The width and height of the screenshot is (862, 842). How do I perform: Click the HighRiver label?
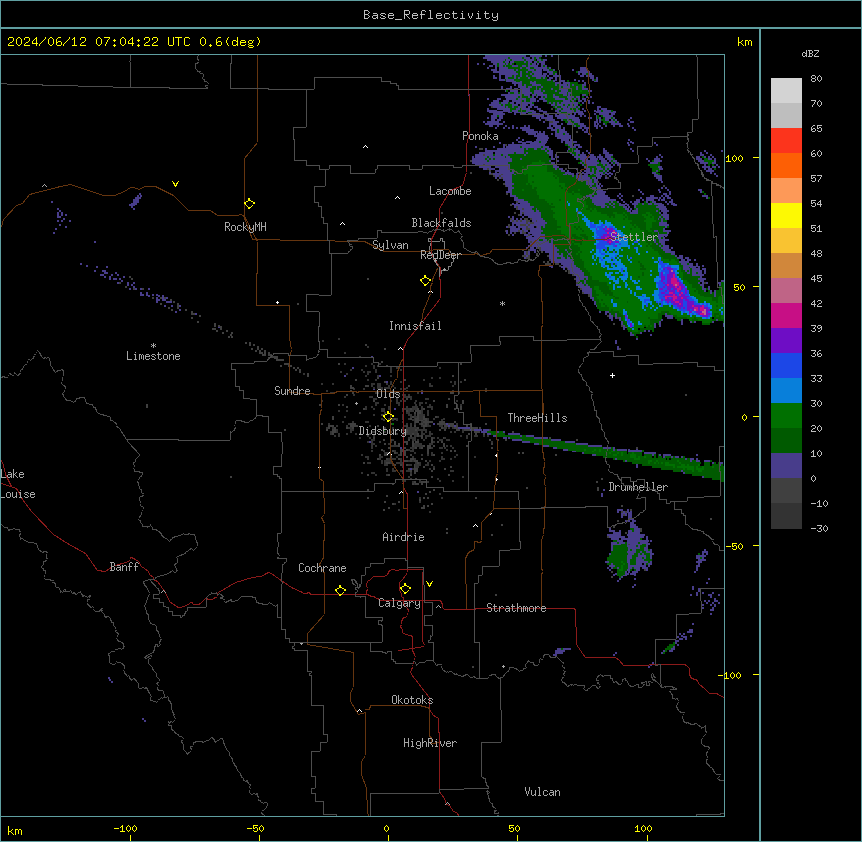click(x=430, y=743)
